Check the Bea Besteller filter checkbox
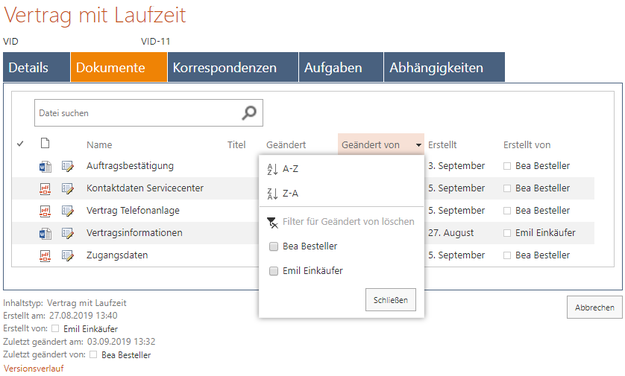Screen dimensions: 625x376 [273, 246]
